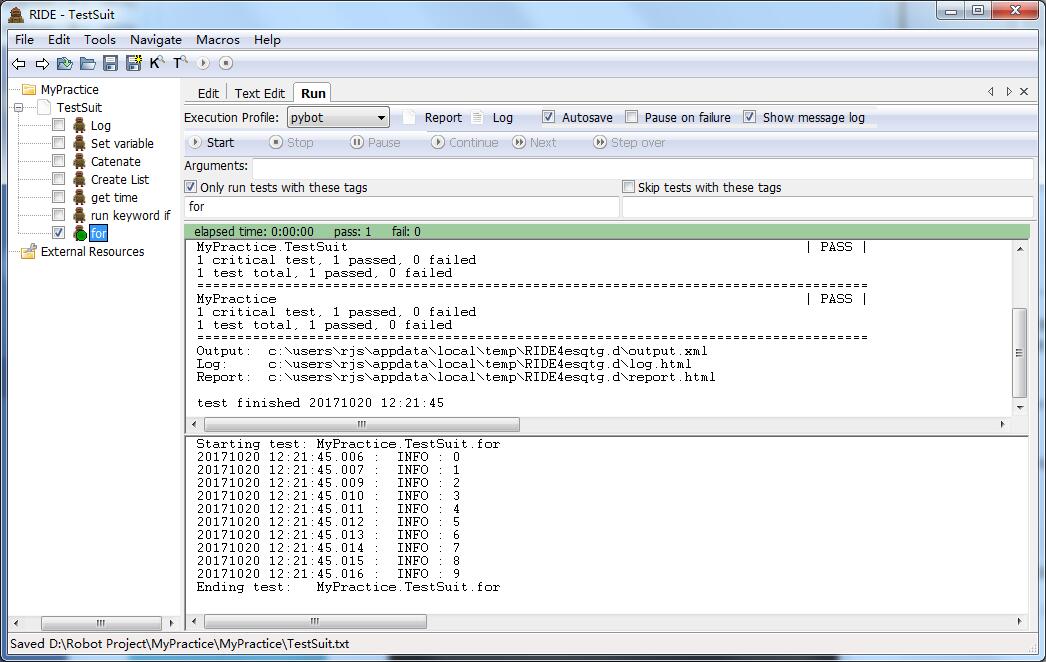
Task: Click the Open Test Suite icon
Action: [x=65, y=63]
